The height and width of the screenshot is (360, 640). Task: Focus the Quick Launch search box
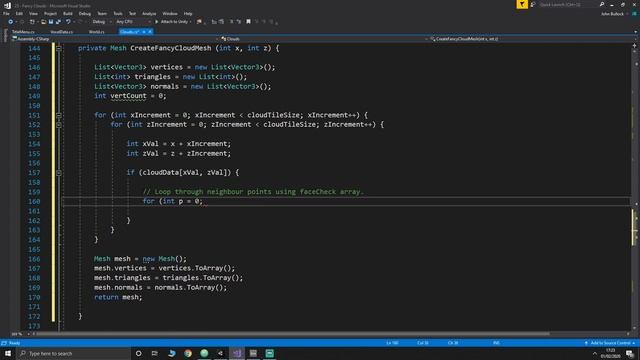(x=568, y=4)
